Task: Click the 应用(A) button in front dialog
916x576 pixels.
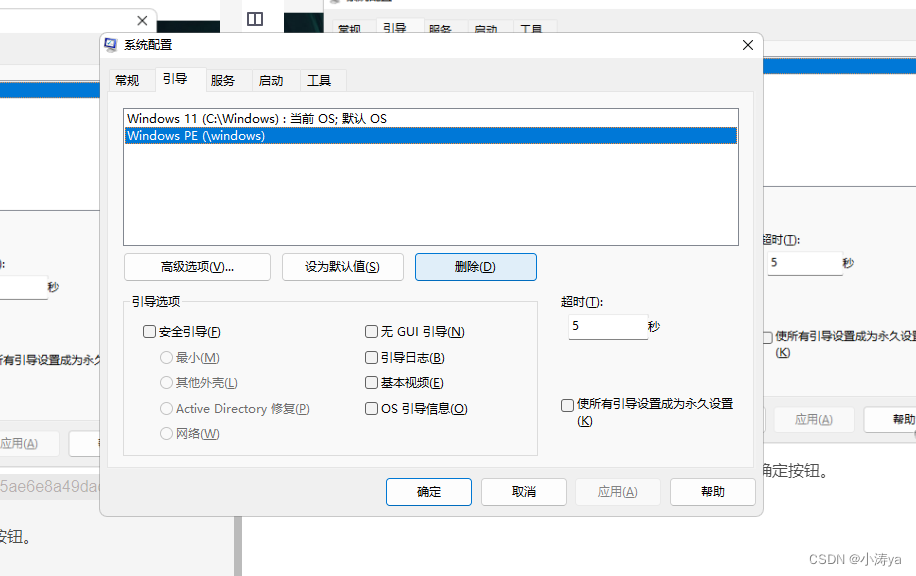Action: tap(618, 492)
